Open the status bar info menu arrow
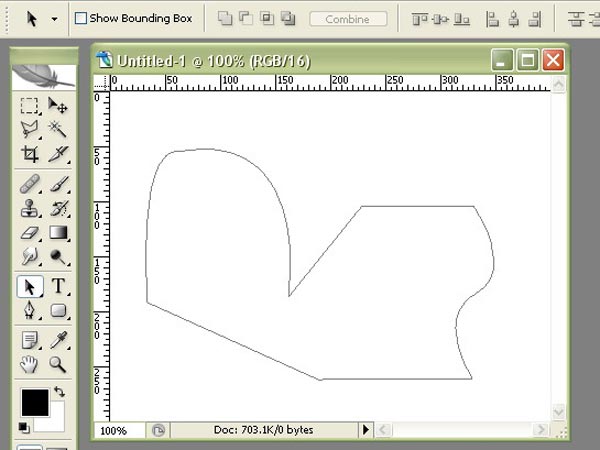 (x=366, y=430)
